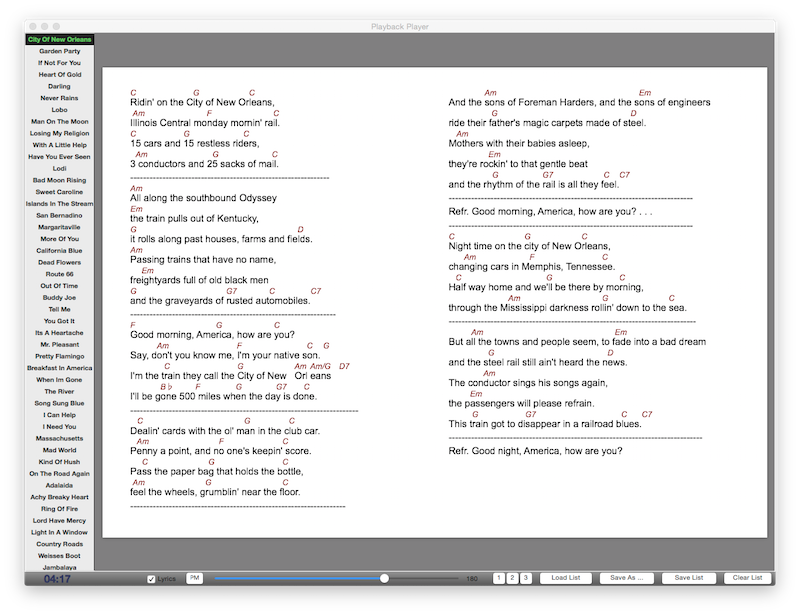
Task: Select Adalaida song
Action: pos(60,485)
